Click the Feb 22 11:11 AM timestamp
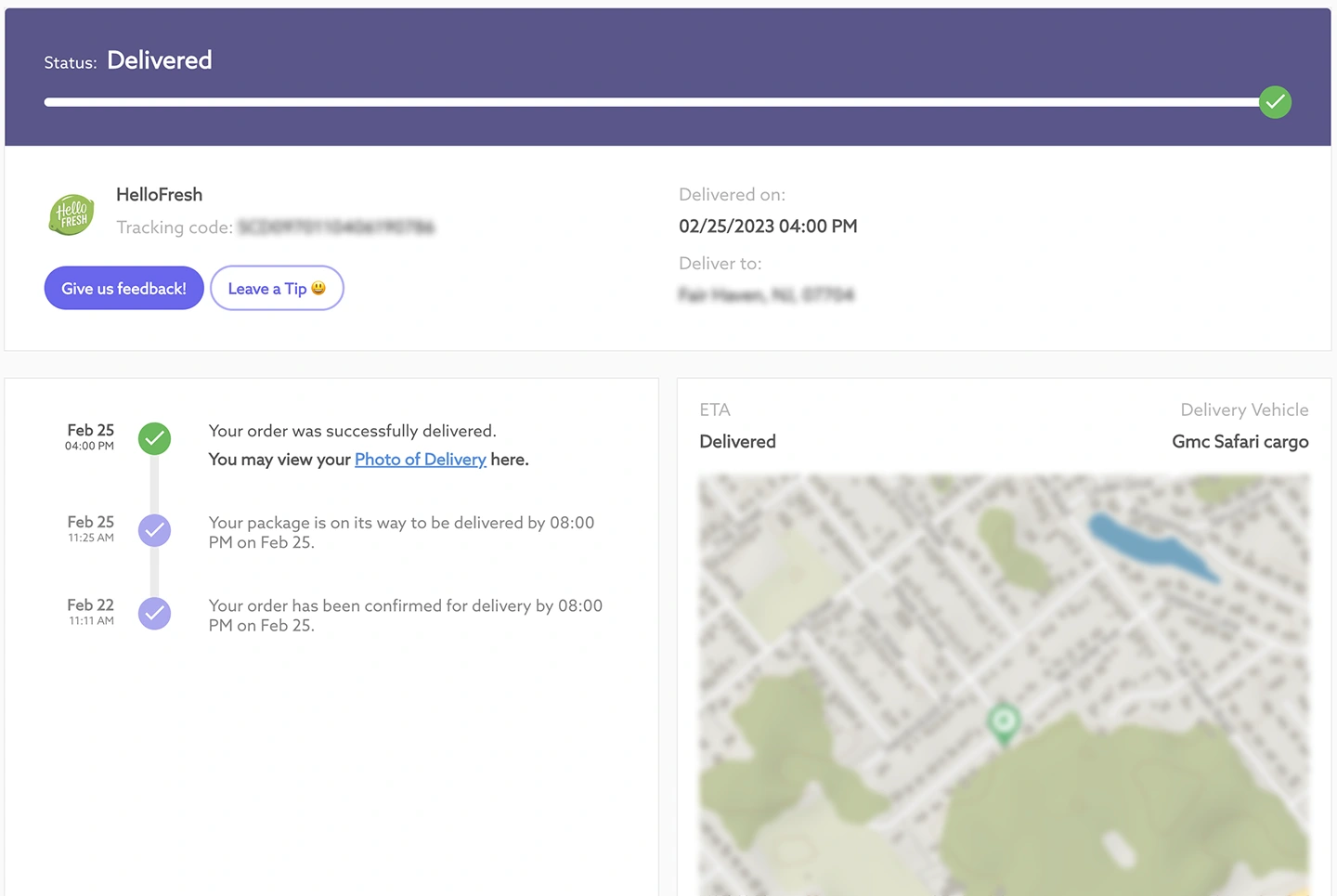Viewport: 1337px width, 896px height. point(90,612)
